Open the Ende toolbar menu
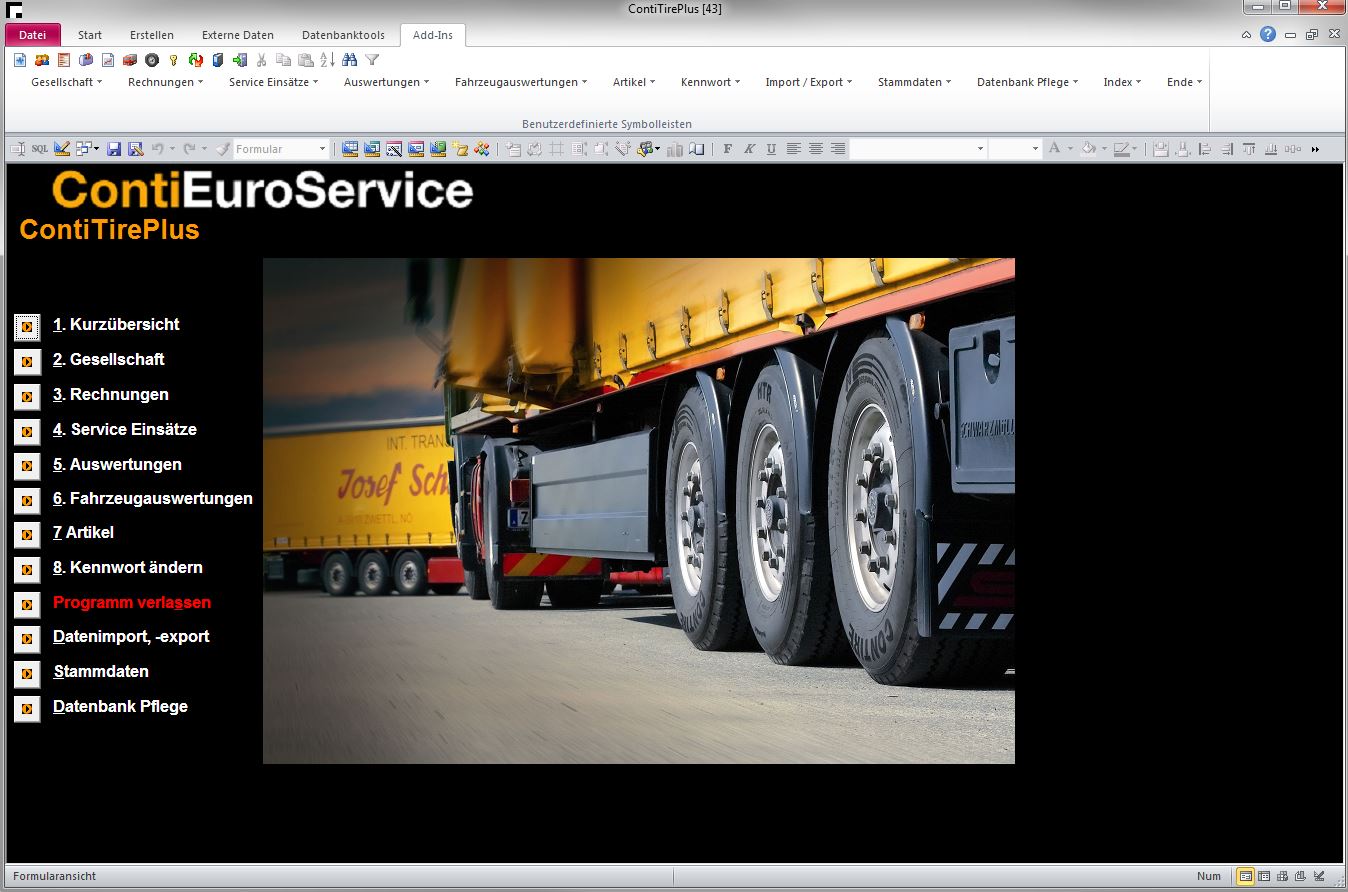1348x892 pixels. tap(1184, 82)
